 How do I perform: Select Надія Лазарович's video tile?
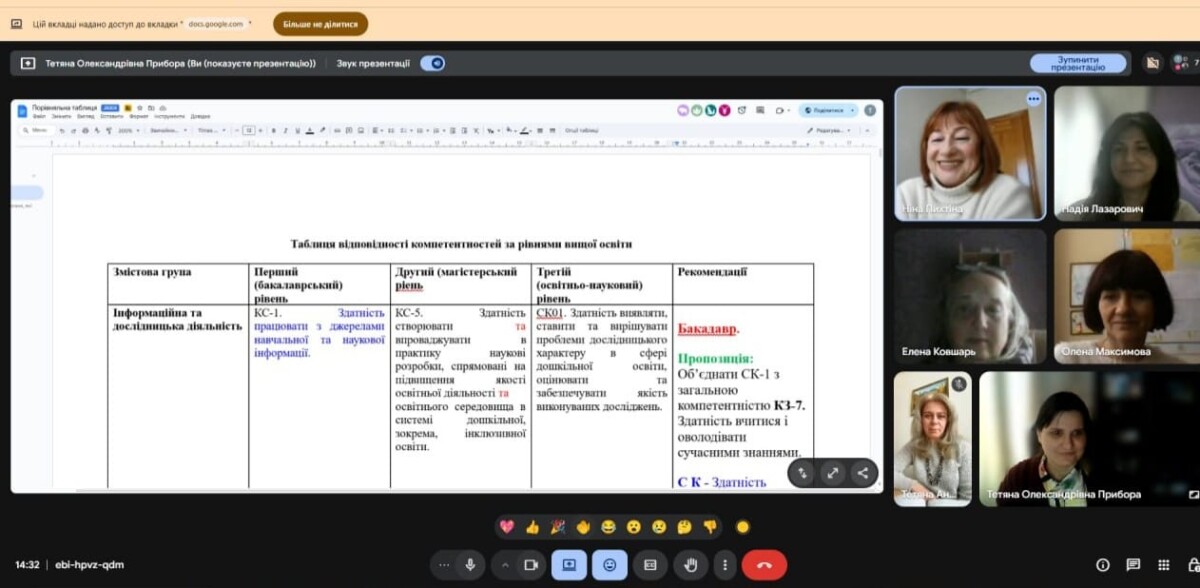point(1126,153)
